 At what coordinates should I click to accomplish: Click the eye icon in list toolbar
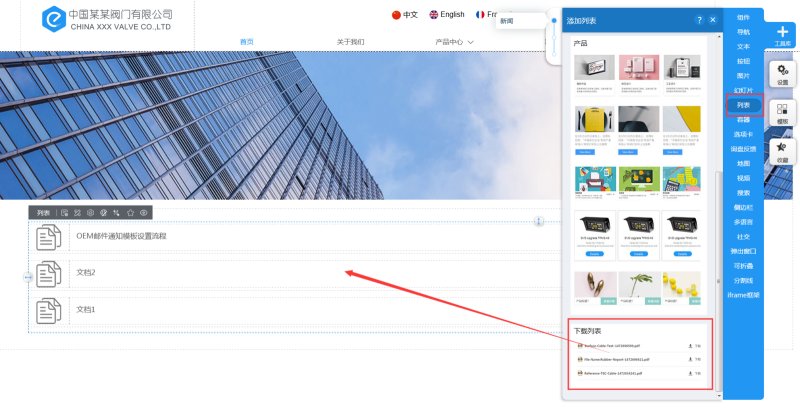tap(144, 213)
